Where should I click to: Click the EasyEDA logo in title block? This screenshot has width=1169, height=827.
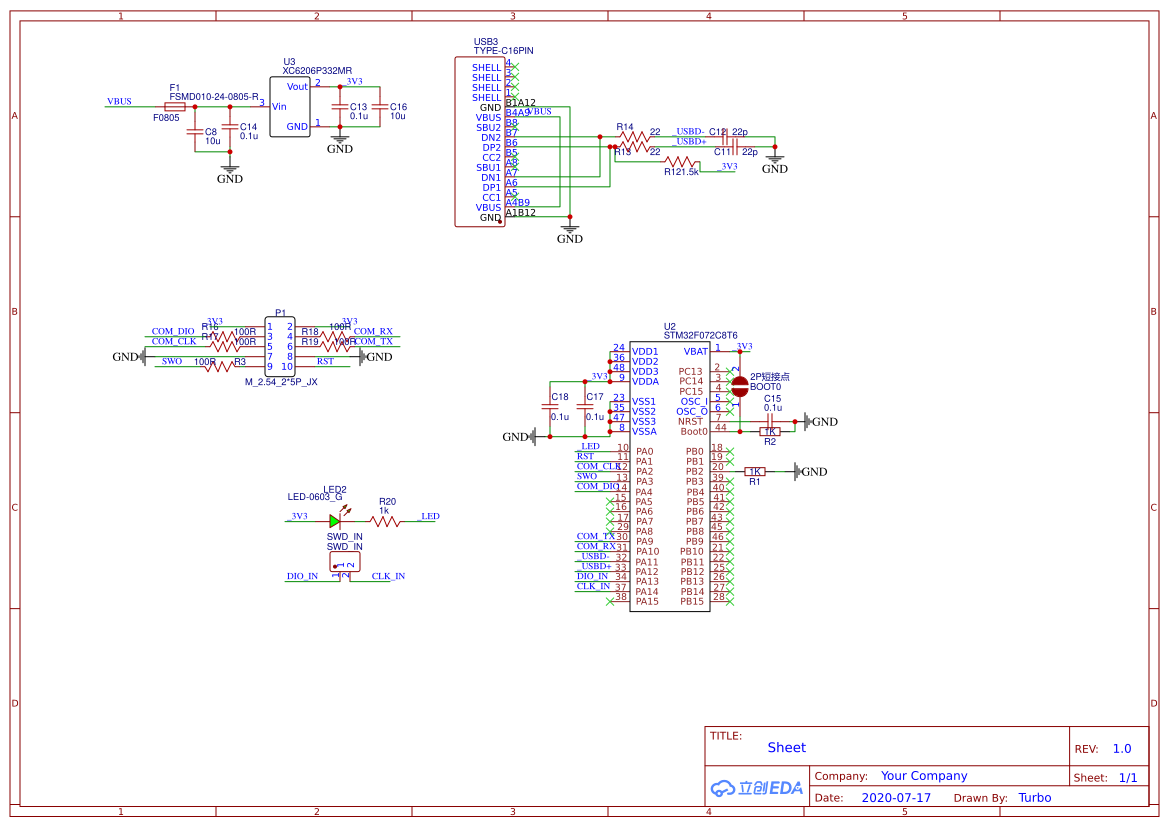757,788
